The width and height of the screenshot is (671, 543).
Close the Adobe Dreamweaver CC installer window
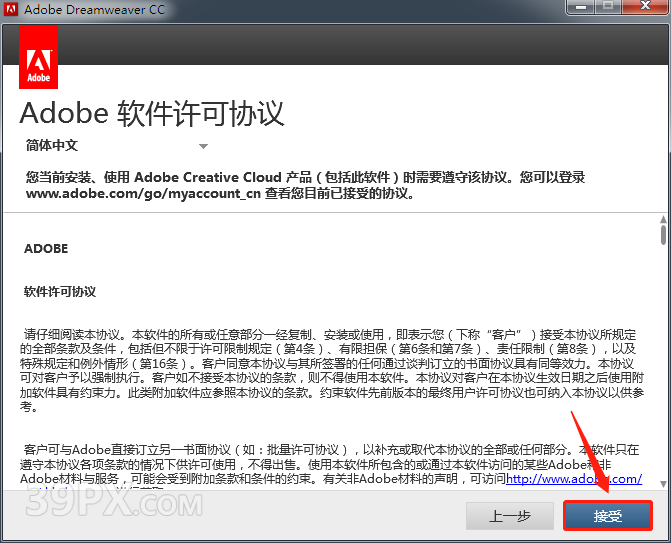pyautogui.click(x=645, y=7)
